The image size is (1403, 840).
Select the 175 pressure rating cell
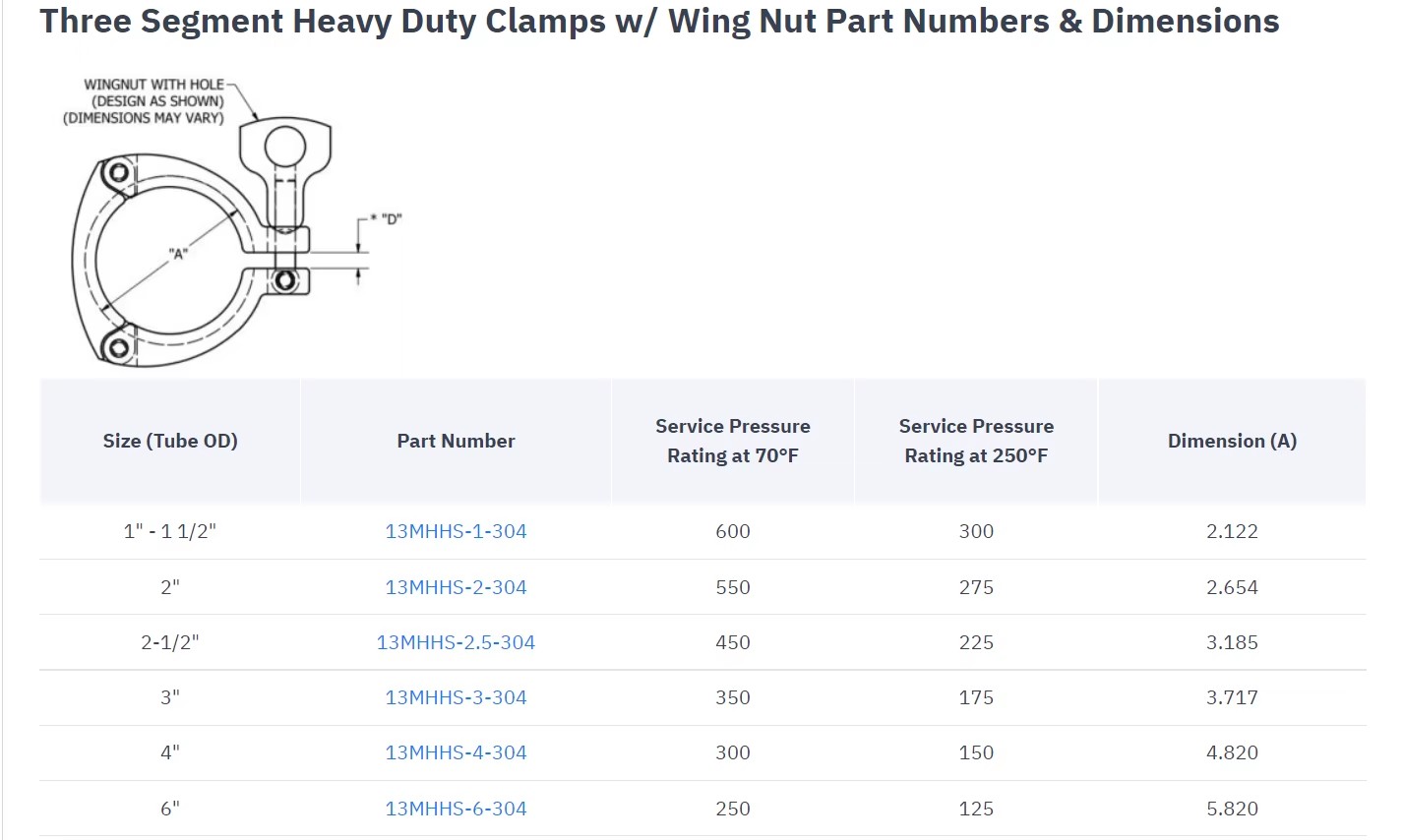976,697
